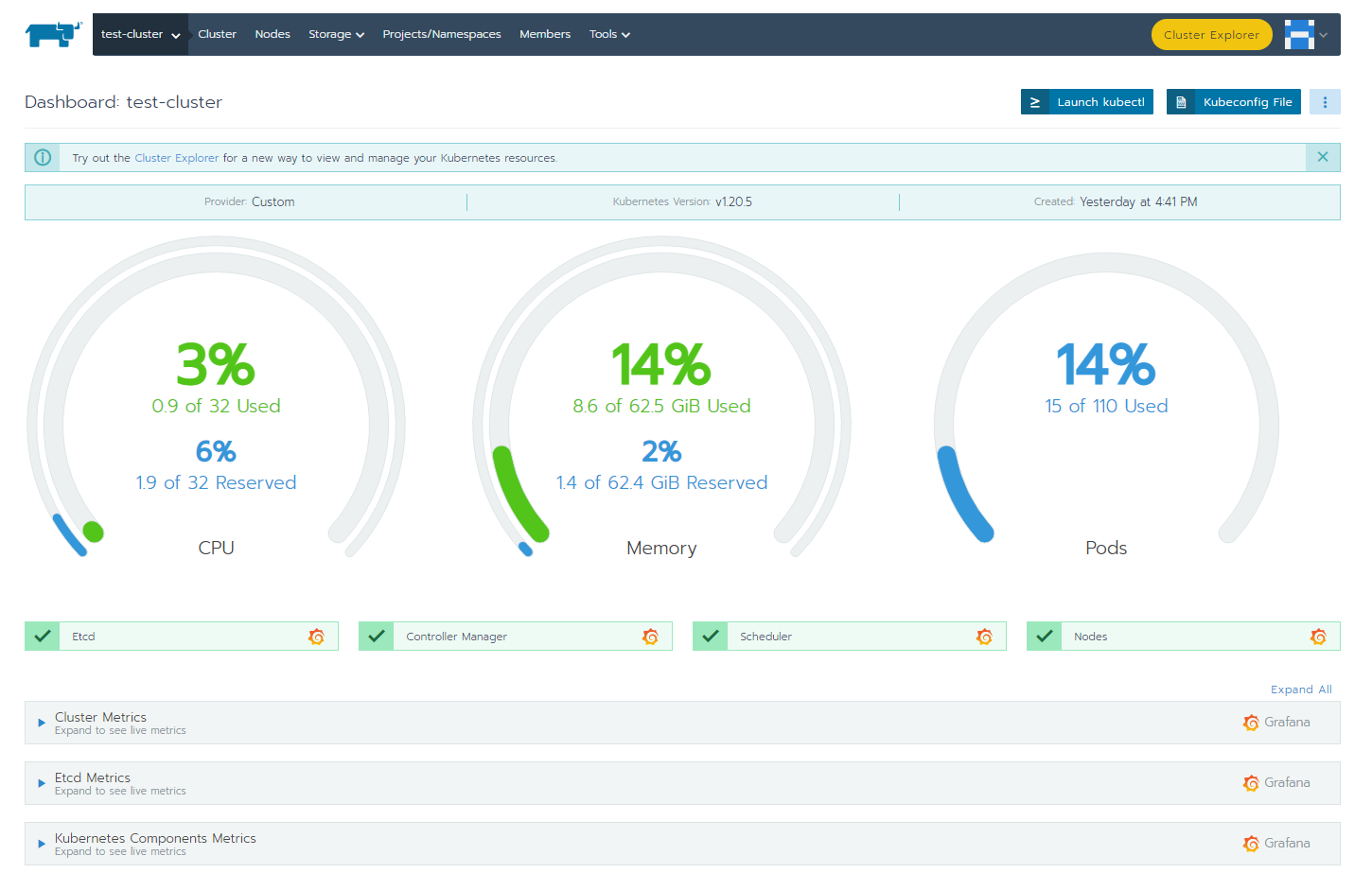Screen dimensions: 1372x873
Task: Open Grafana link for Etcd Metrics
Action: pyautogui.click(x=1276, y=782)
